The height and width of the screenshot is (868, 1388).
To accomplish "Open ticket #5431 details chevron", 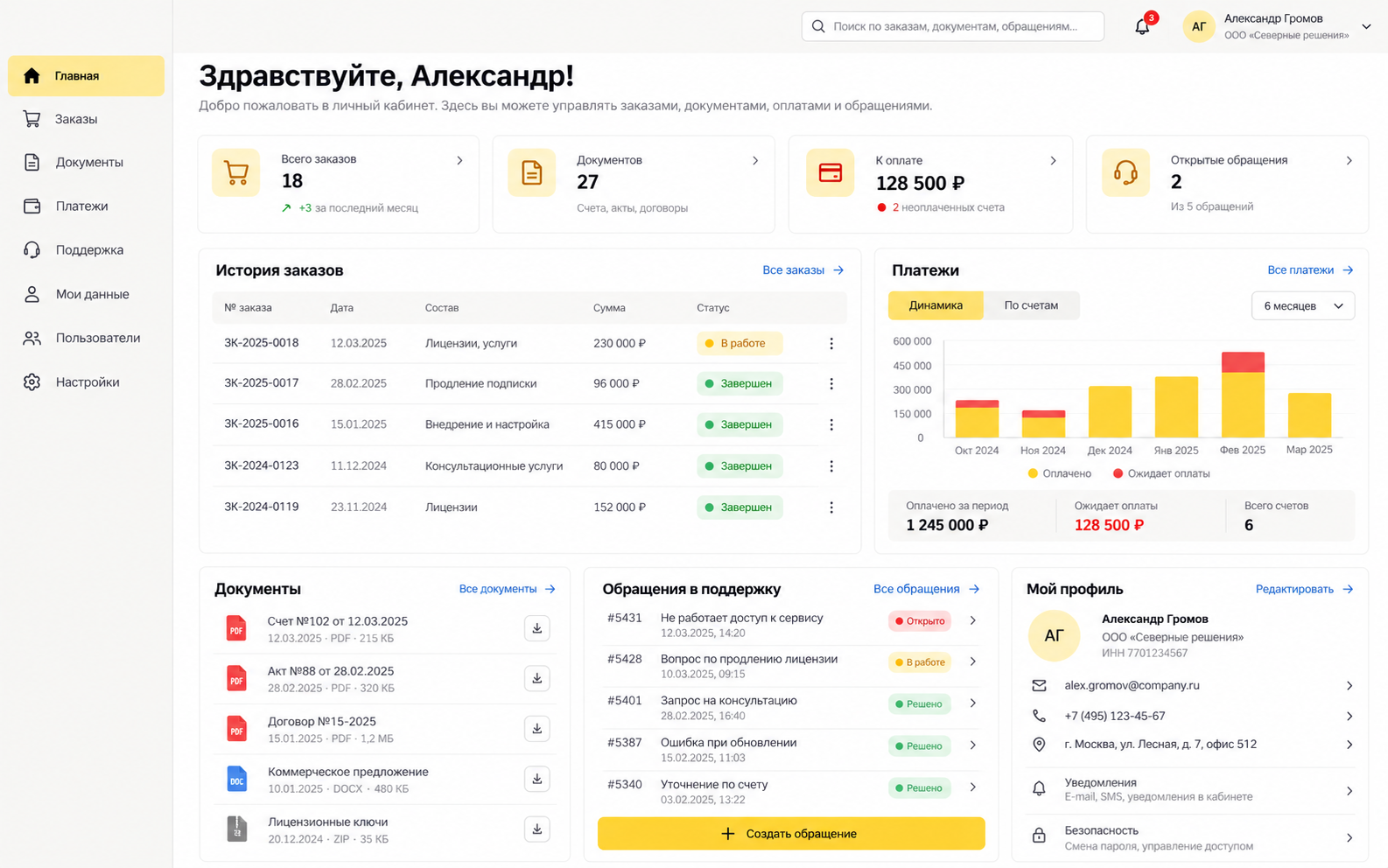I will pos(973,620).
